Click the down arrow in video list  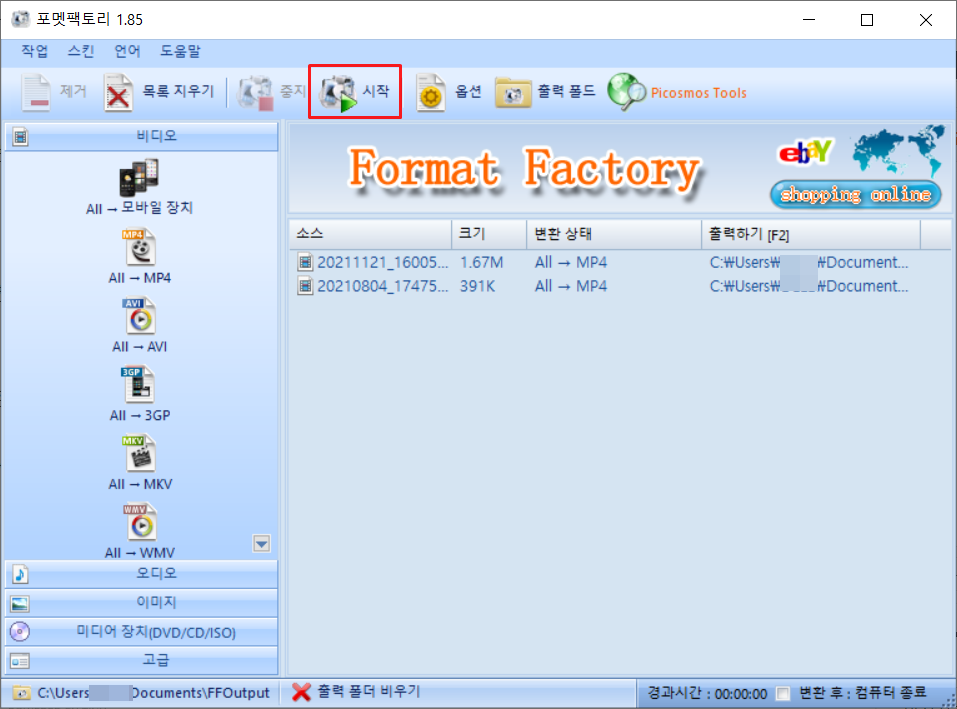click(261, 543)
